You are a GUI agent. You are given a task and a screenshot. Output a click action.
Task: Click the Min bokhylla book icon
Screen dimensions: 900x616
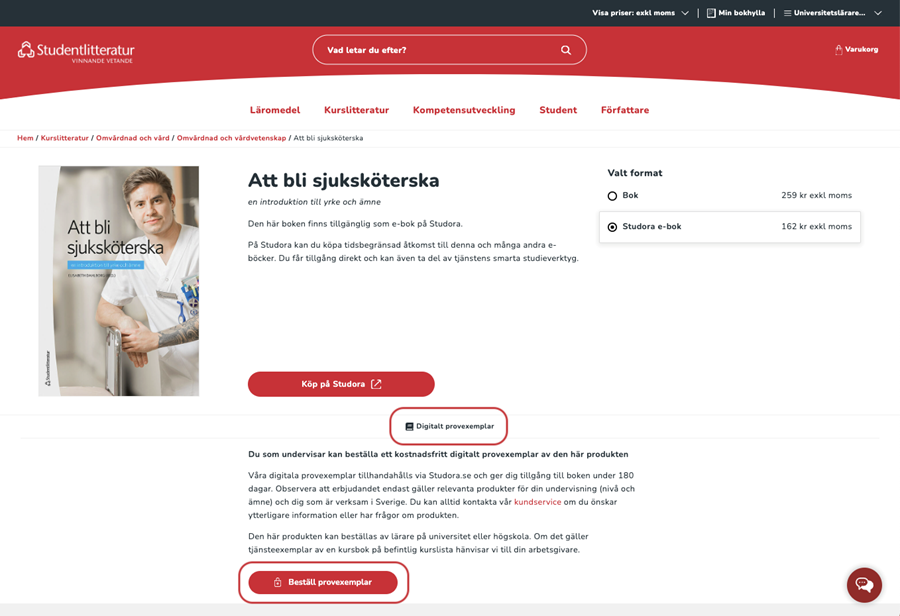pos(711,13)
